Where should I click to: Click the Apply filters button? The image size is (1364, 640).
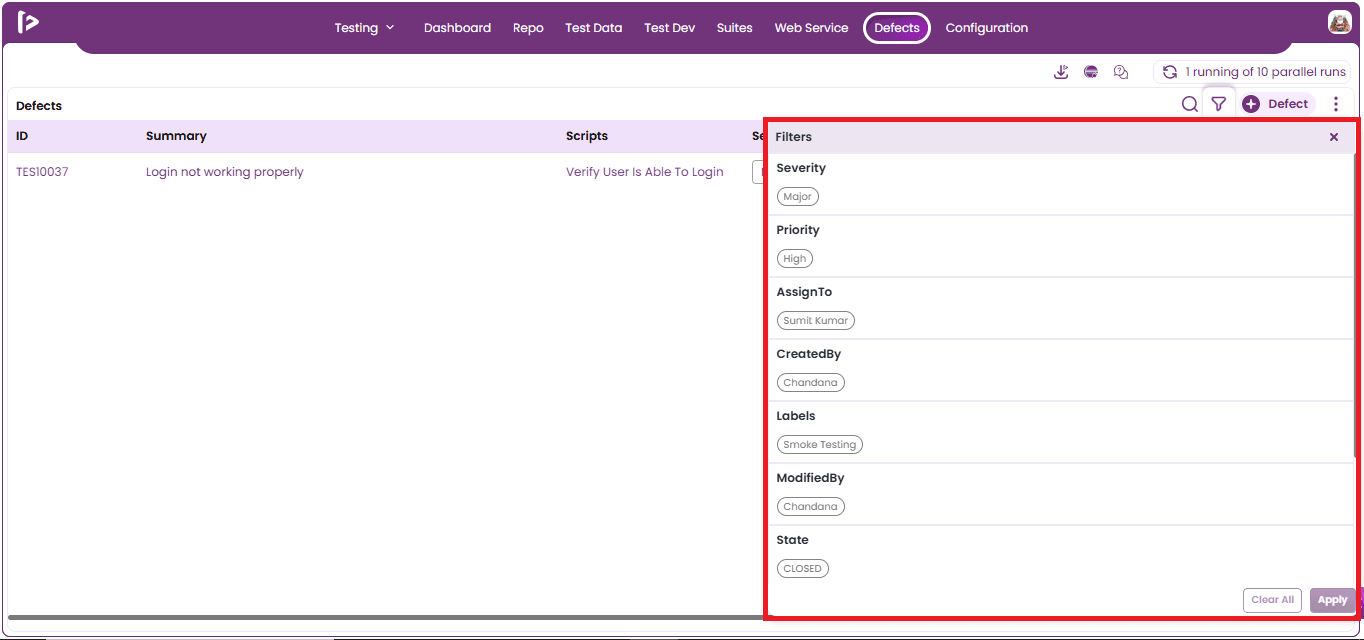coord(1332,600)
